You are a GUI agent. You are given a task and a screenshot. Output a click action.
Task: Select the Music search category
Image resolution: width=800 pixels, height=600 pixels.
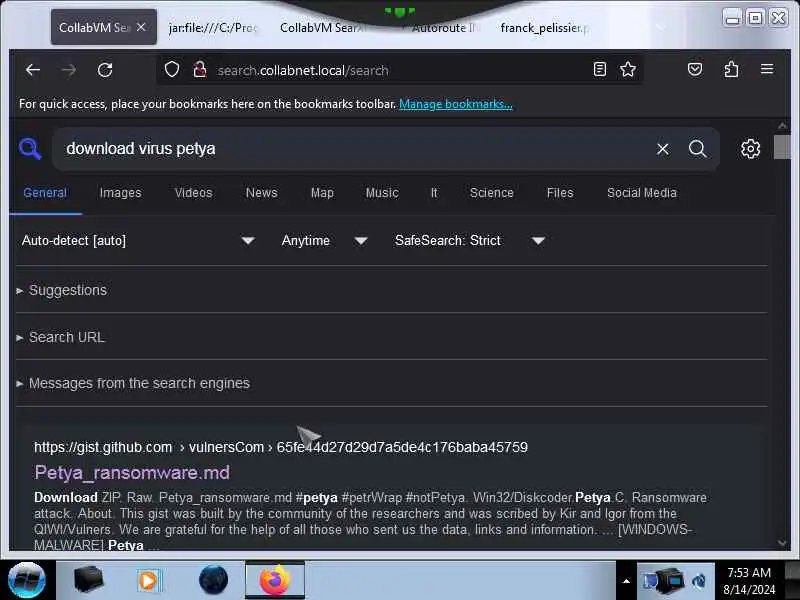coord(382,193)
